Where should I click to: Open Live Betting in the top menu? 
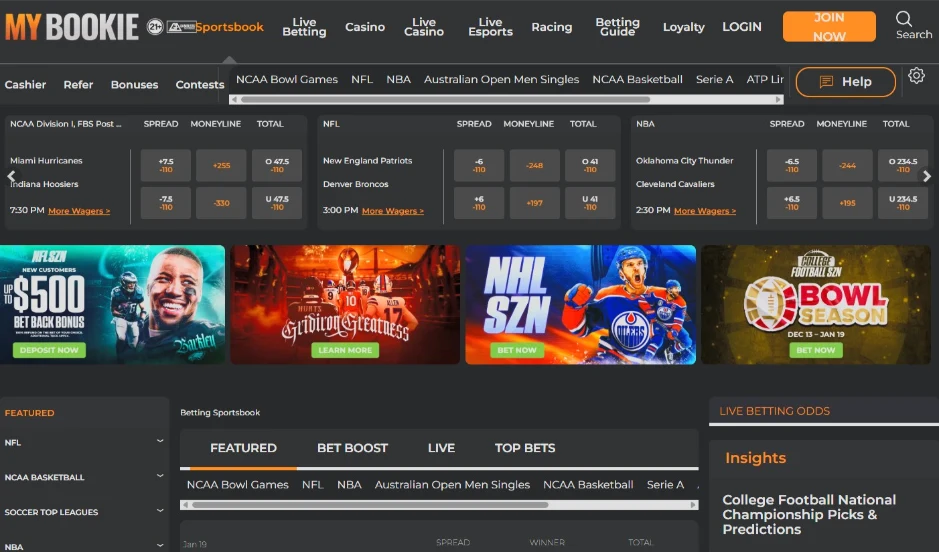tap(304, 27)
